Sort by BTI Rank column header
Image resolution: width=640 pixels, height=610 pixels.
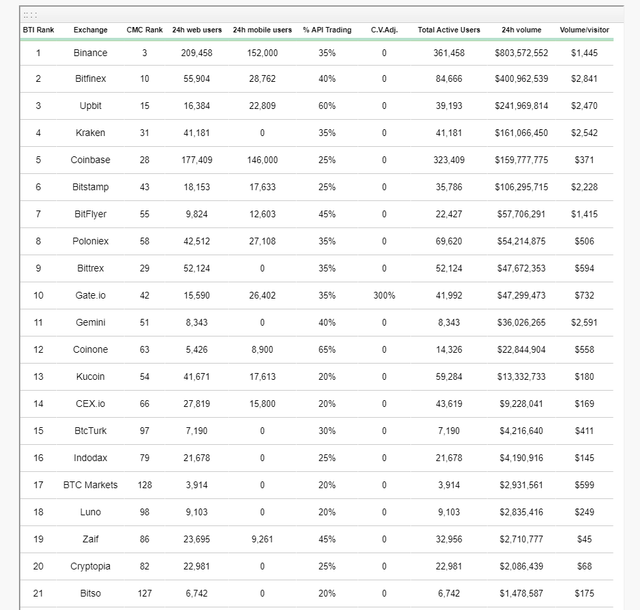tap(38, 30)
